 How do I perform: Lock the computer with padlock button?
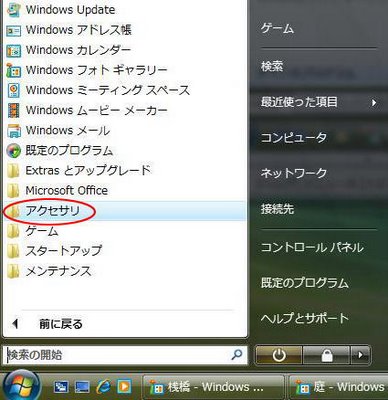pyautogui.click(x=326, y=355)
